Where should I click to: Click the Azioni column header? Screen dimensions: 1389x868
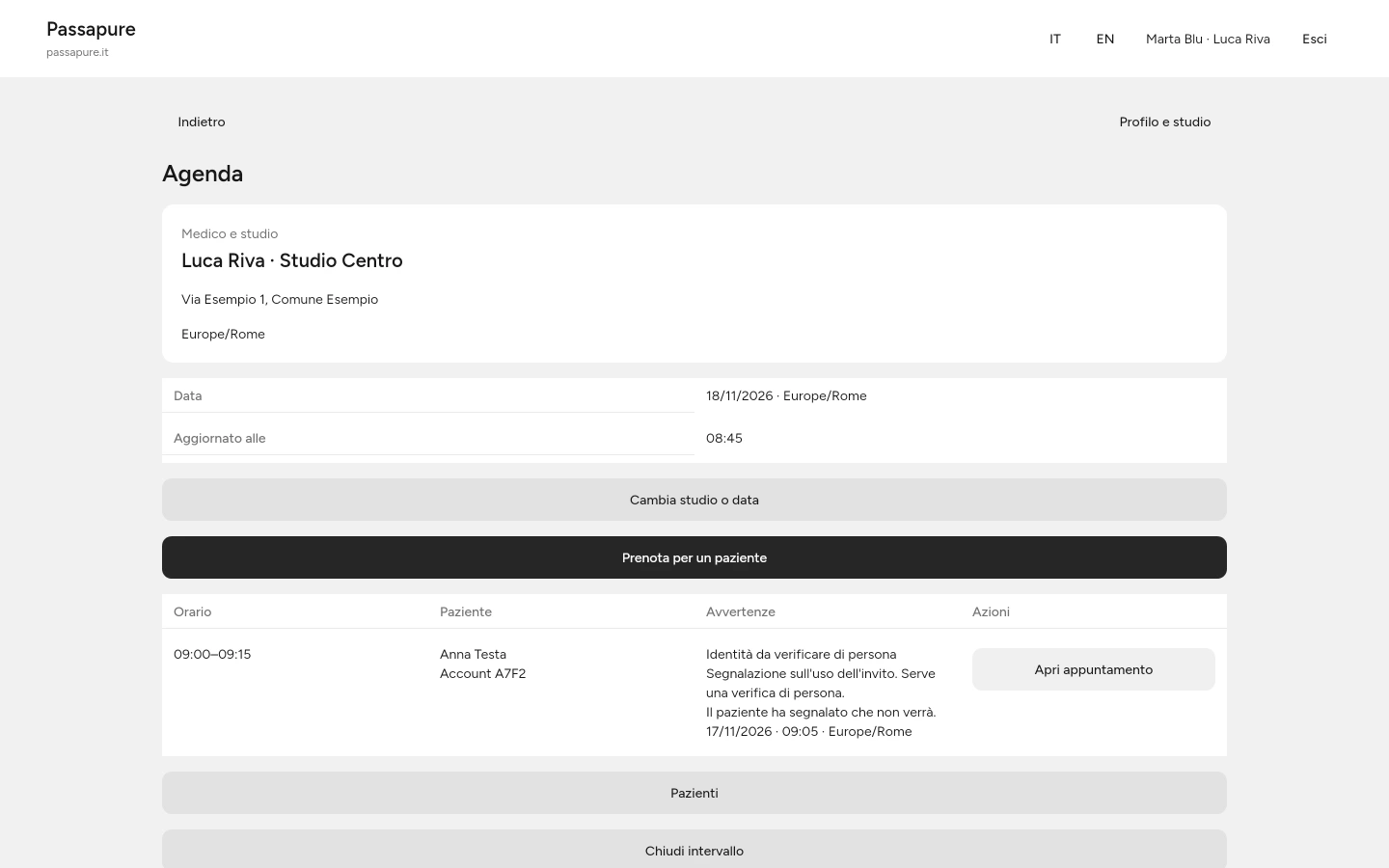pos(991,611)
